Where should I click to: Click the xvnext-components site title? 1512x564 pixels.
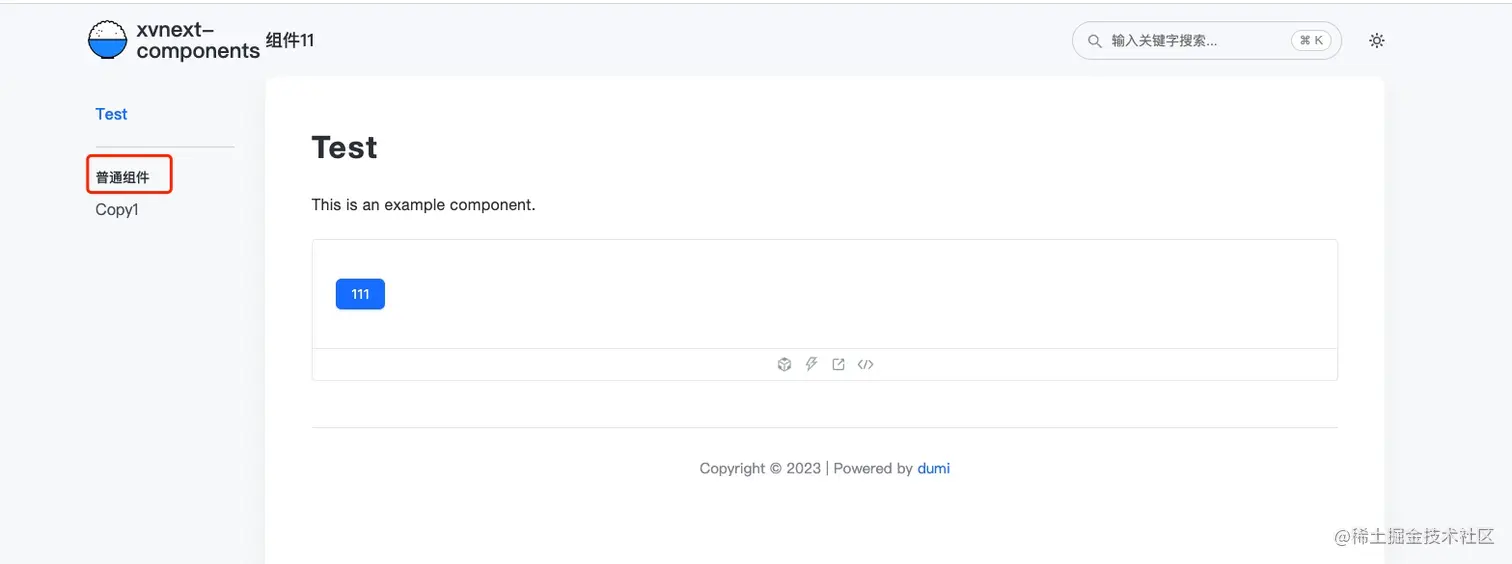[x=197, y=41]
